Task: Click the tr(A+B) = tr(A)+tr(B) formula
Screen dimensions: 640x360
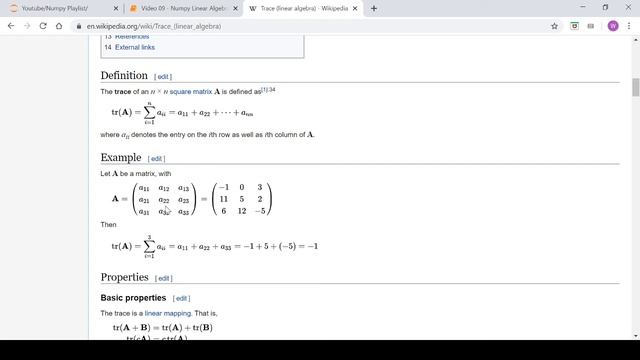Action: 162,328
